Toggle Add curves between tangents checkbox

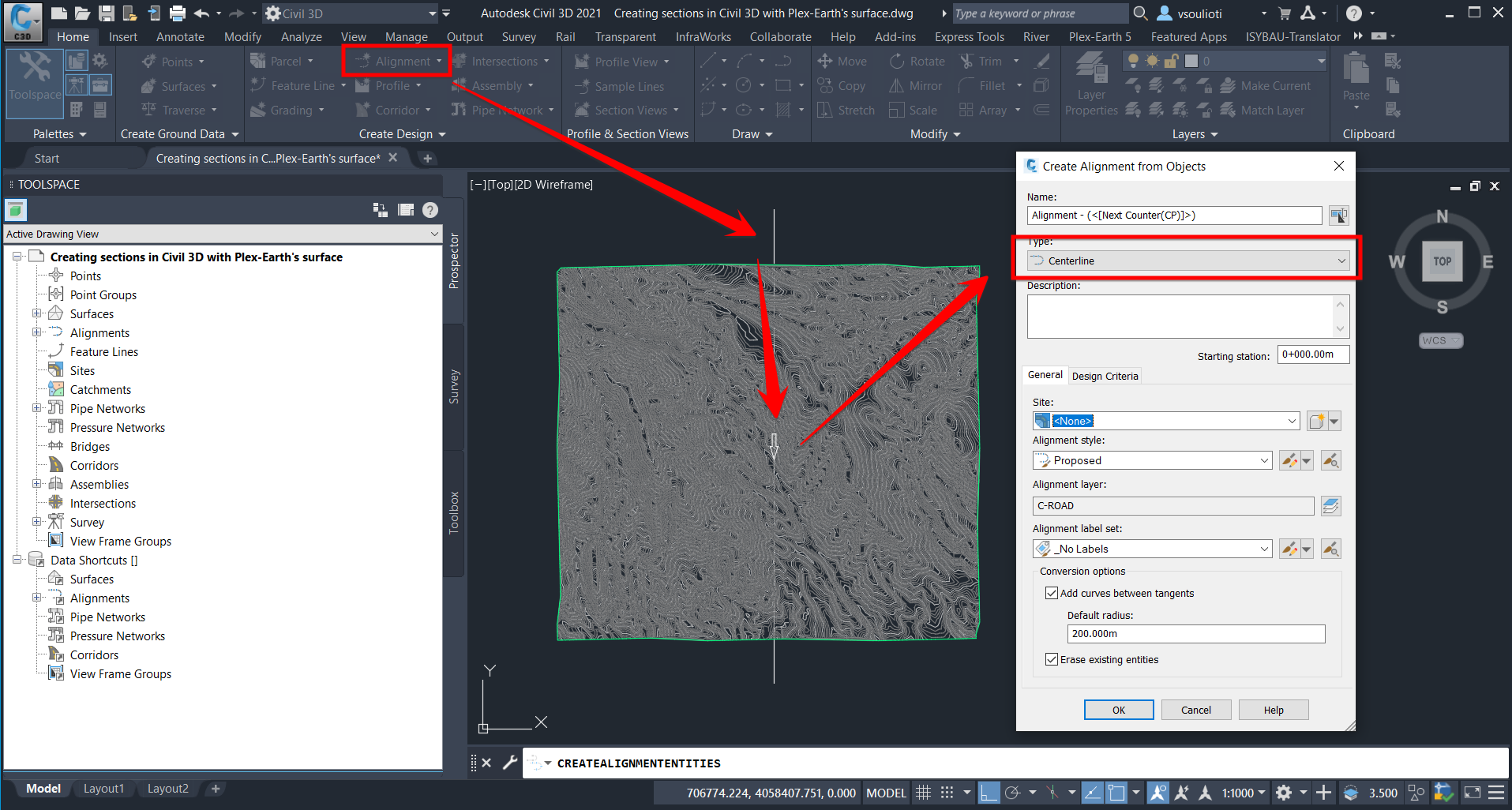(1052, 593)
